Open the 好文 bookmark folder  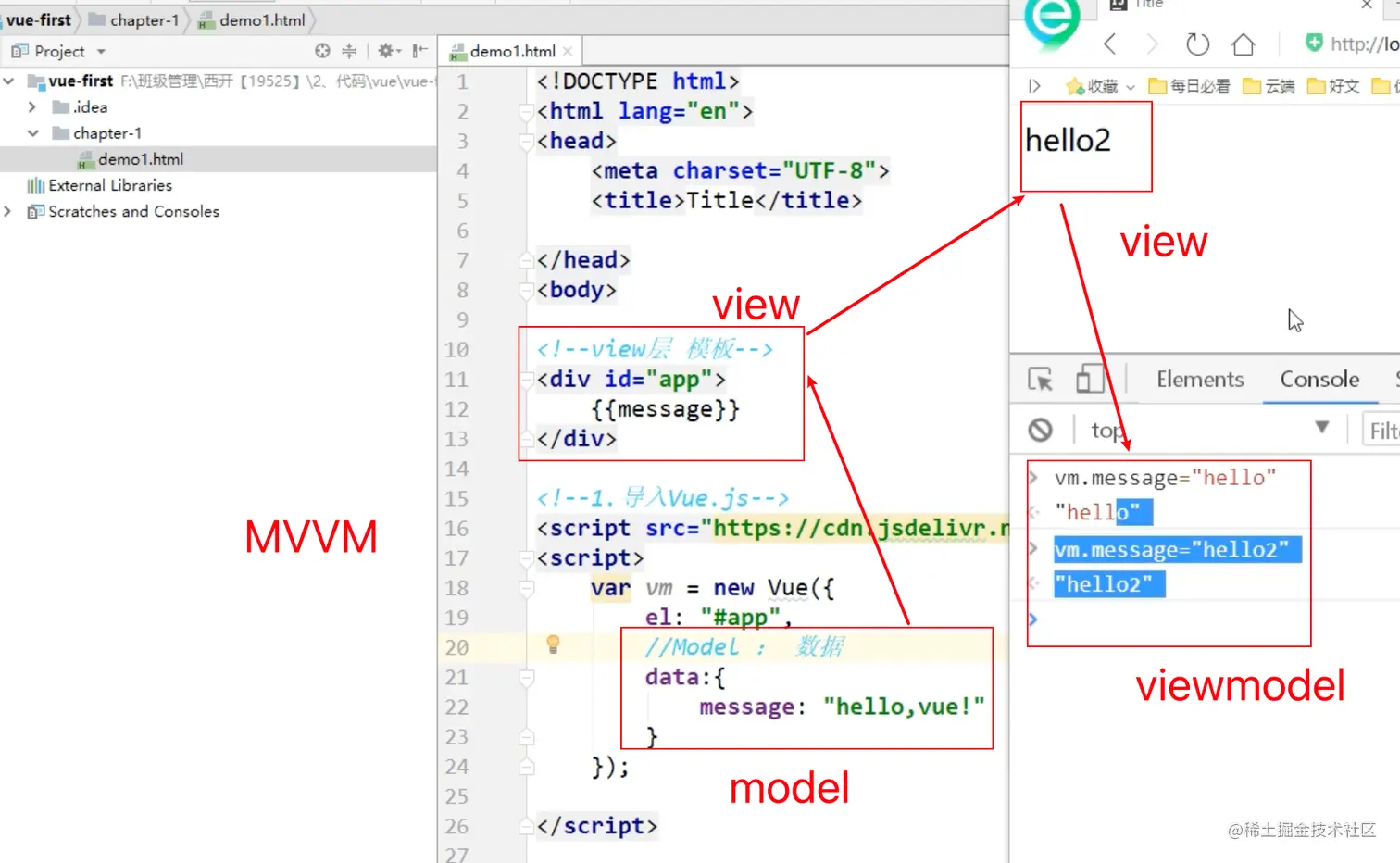[x=1333, y=86]
